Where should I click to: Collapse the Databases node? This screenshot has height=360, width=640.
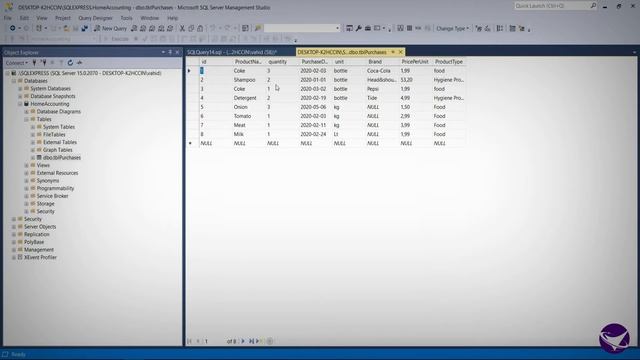[x=14, y=81]
